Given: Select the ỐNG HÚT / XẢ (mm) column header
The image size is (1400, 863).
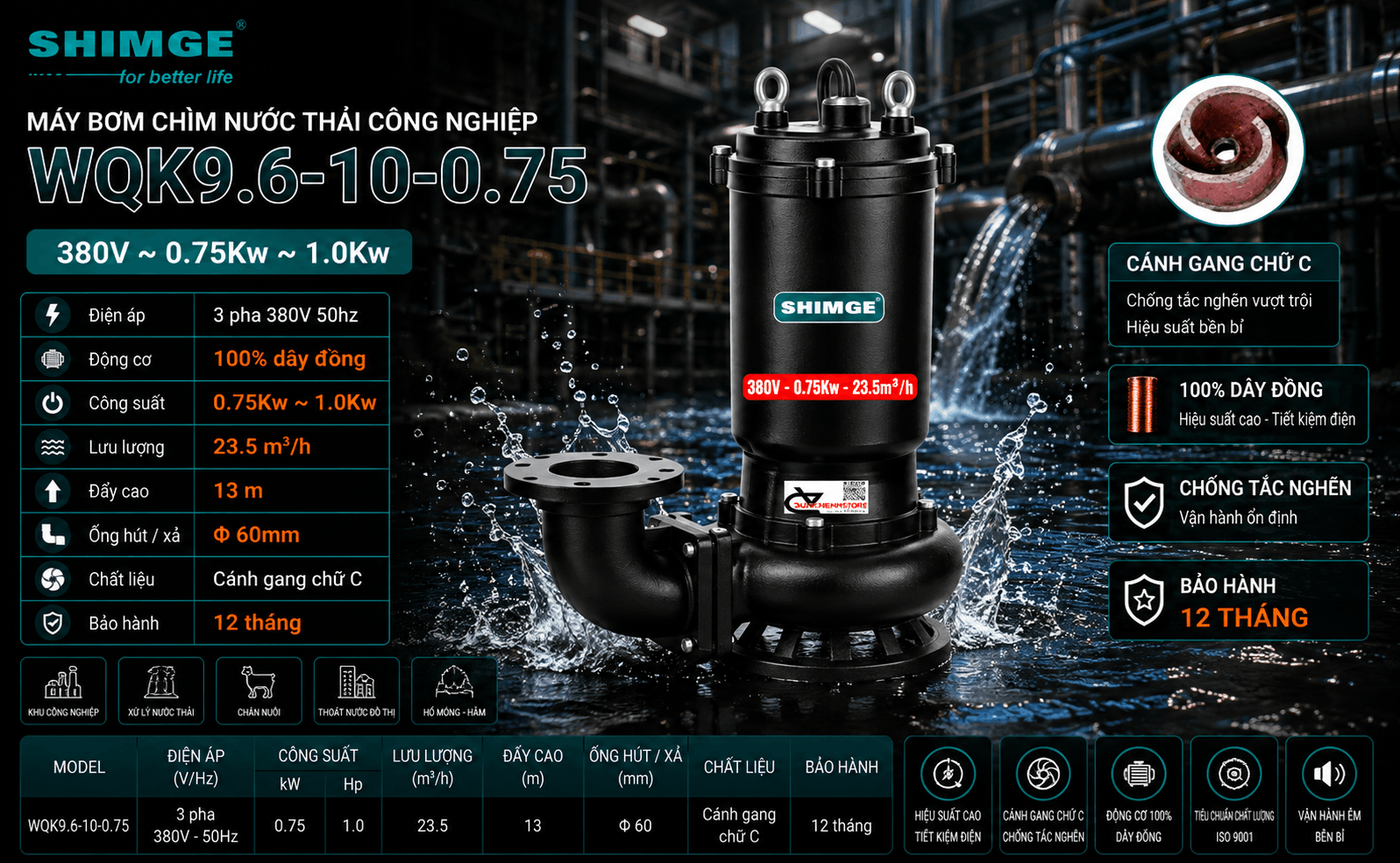Looking at the screenshot, I should point(636,768).
